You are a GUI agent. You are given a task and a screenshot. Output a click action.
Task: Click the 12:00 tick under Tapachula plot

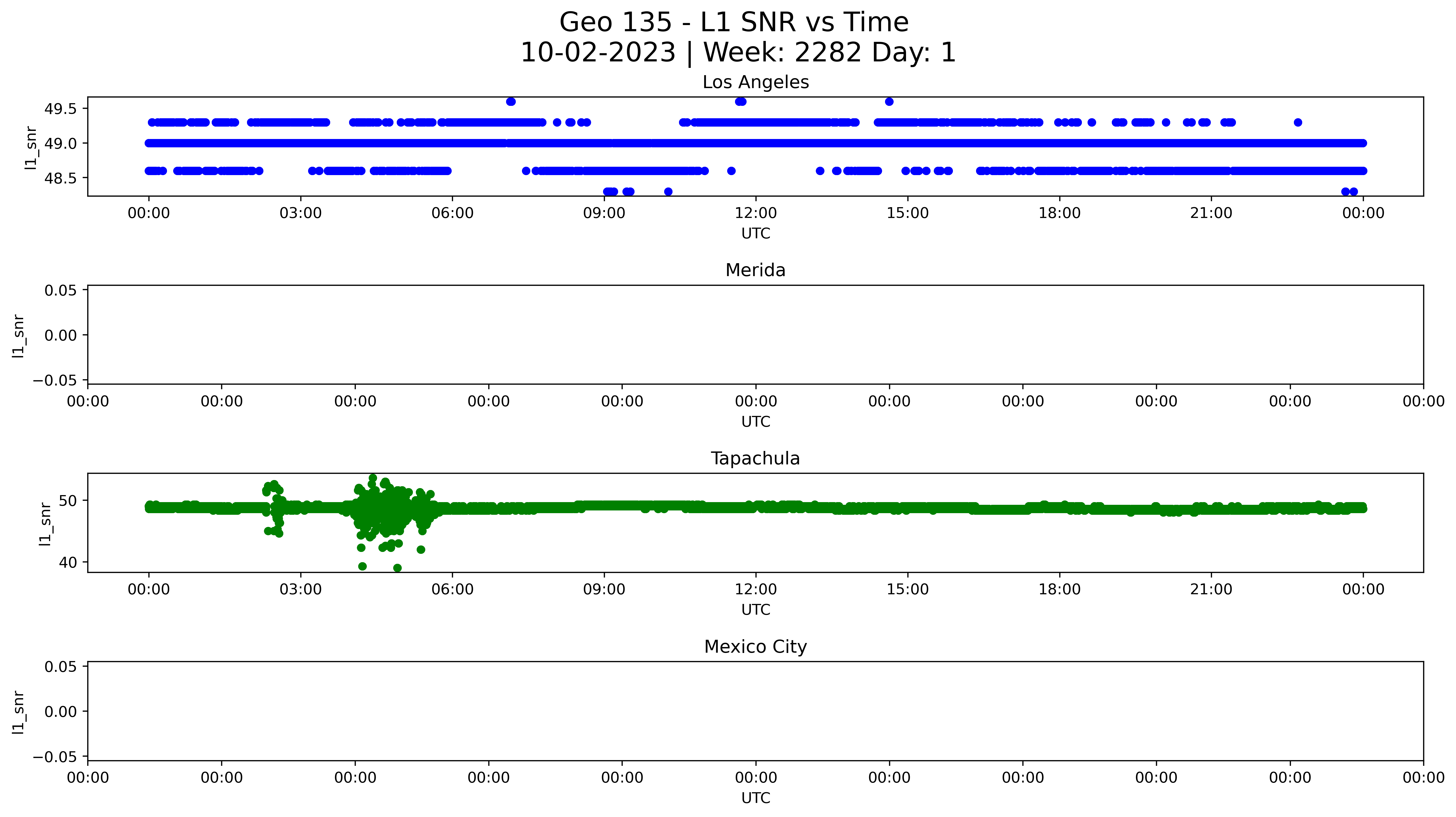(x=756, y=590)
